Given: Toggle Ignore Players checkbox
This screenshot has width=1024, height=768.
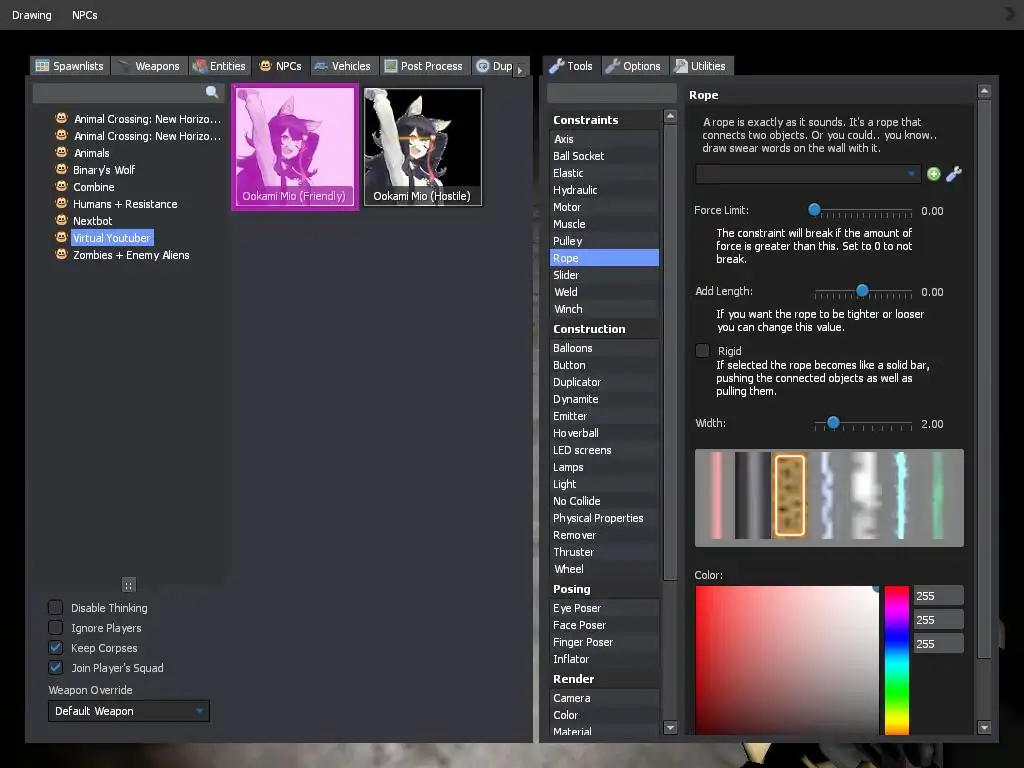Looking at the screenshot, I should 56,628.
